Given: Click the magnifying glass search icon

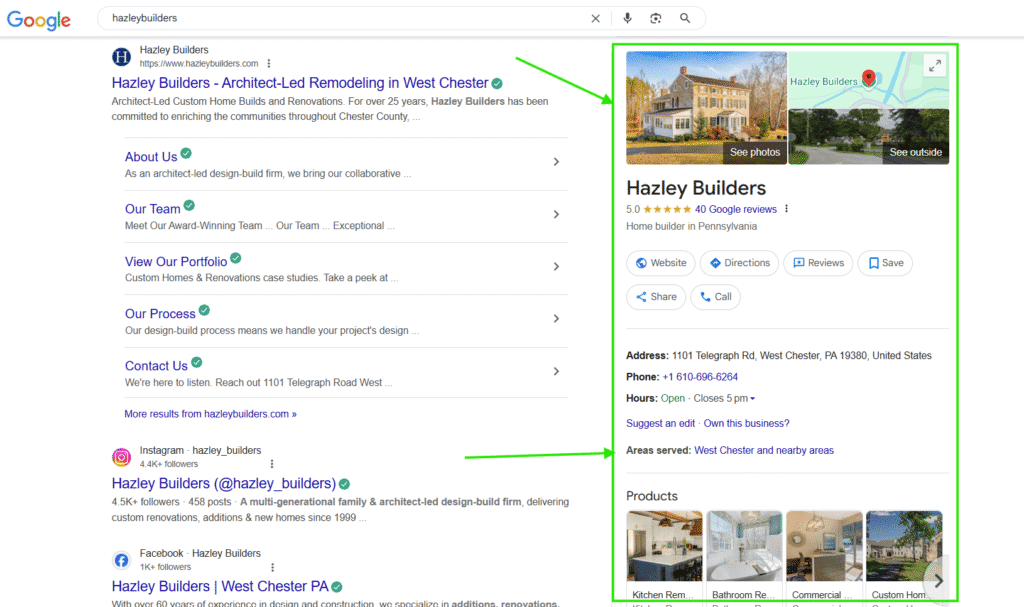Looking at the screenshot, I should [685, 17].
